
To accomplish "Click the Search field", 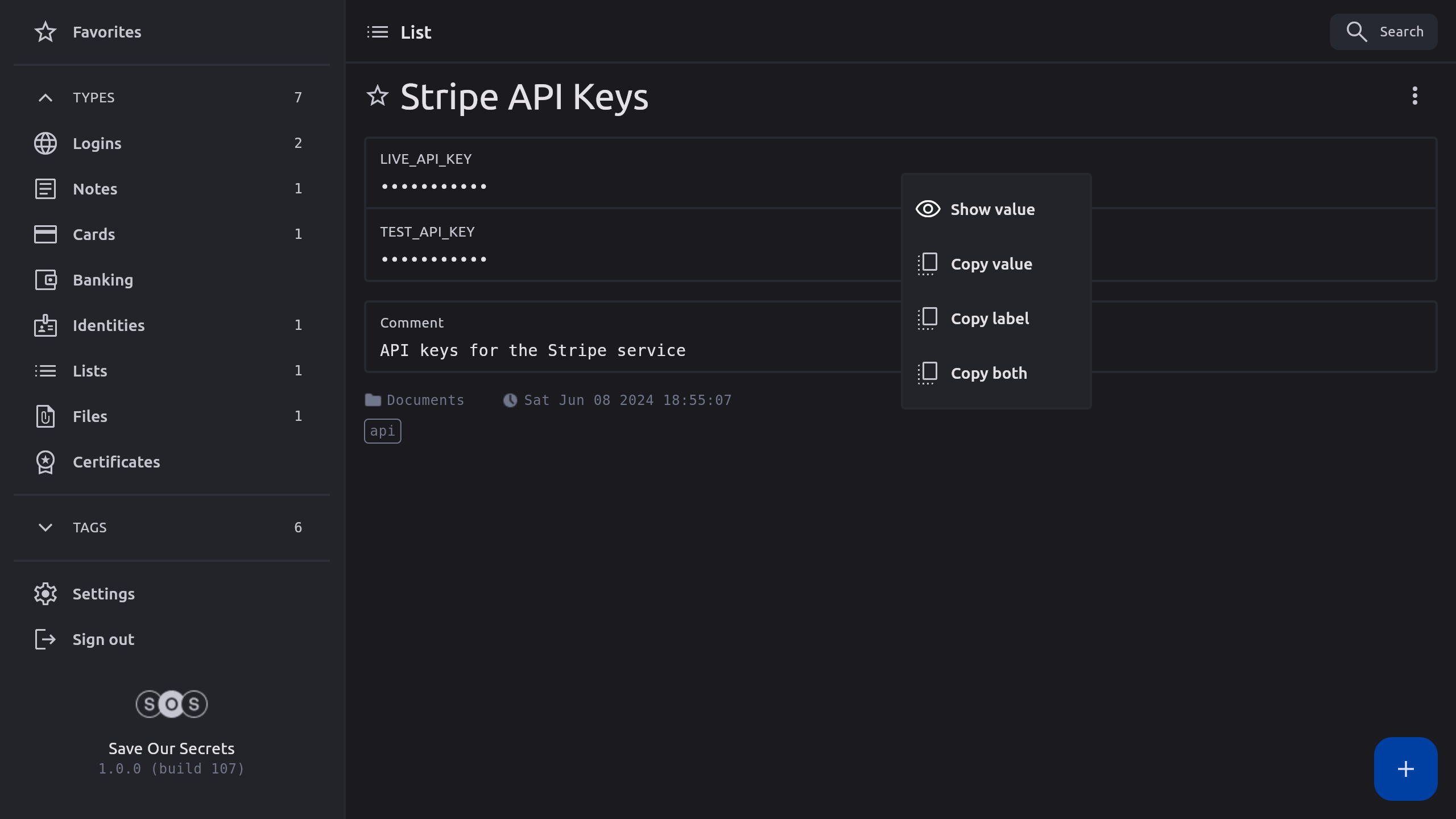I will [1383, 32].
